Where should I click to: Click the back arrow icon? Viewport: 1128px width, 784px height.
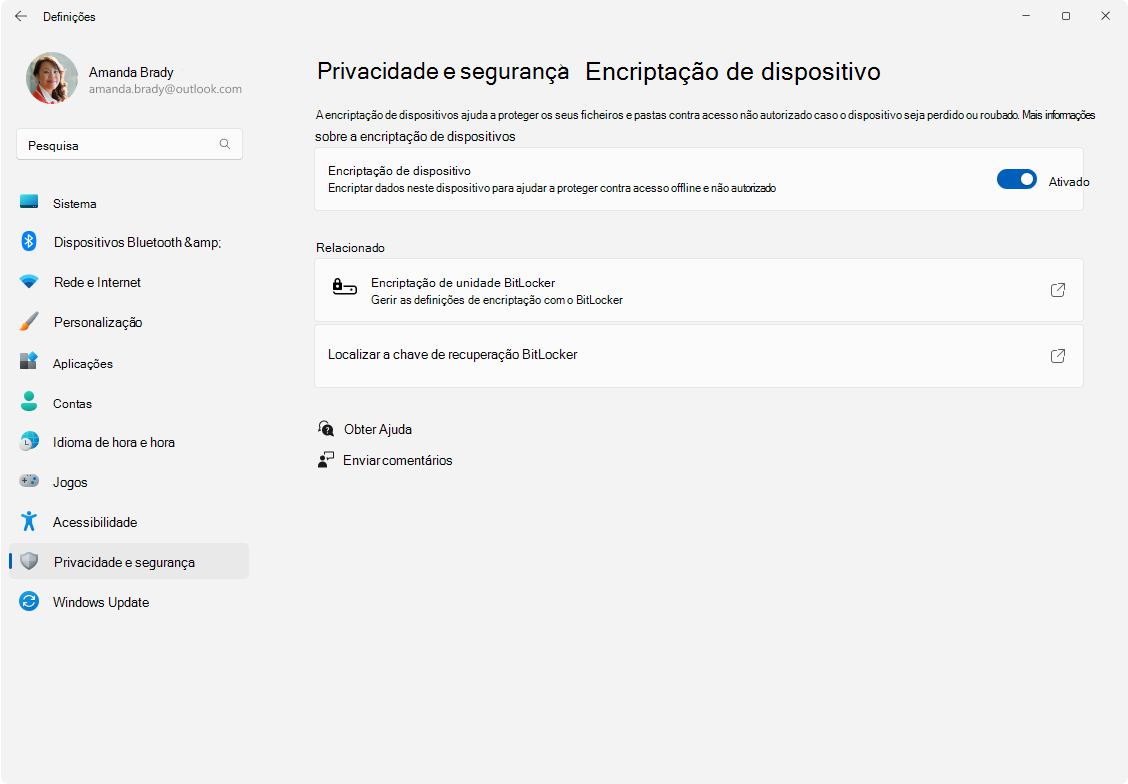[21, 16]
